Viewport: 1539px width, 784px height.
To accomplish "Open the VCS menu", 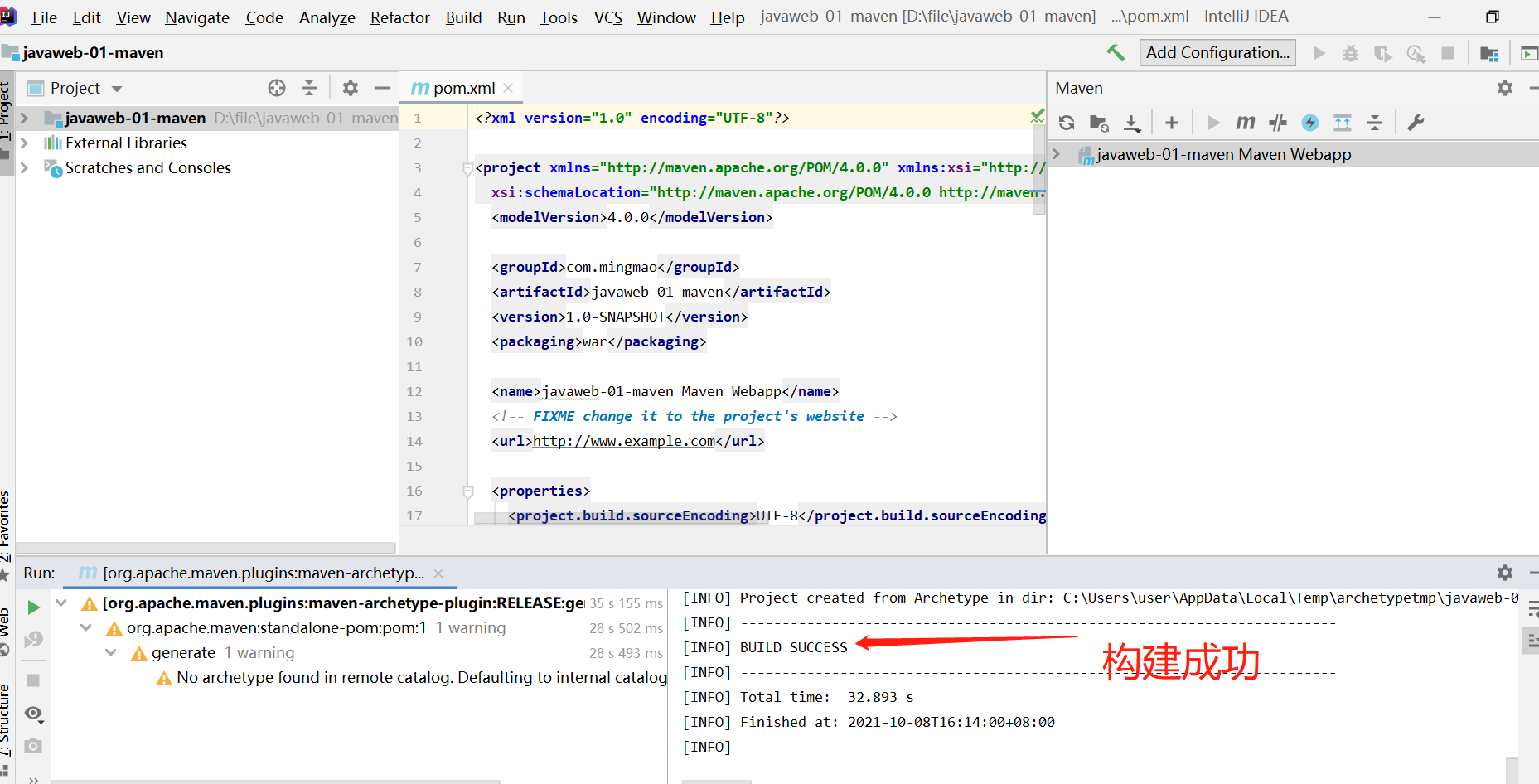I will tap(608, 17).
